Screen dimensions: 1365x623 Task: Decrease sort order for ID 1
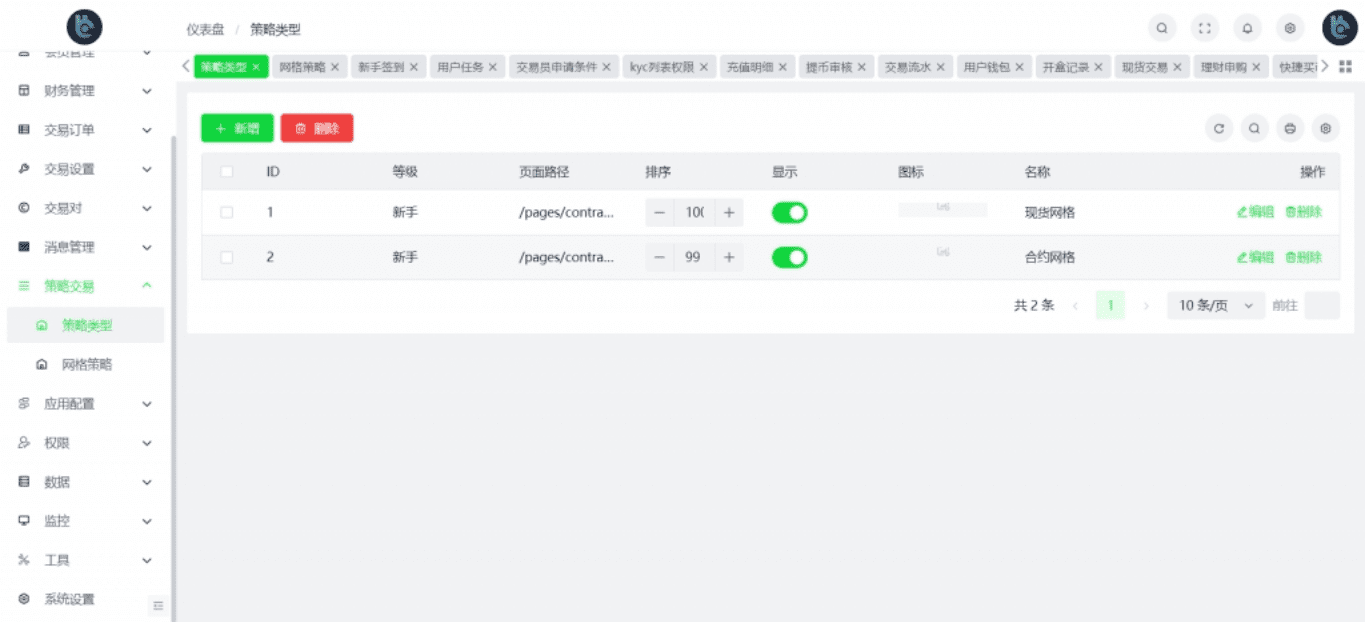(x=659, y=212)
